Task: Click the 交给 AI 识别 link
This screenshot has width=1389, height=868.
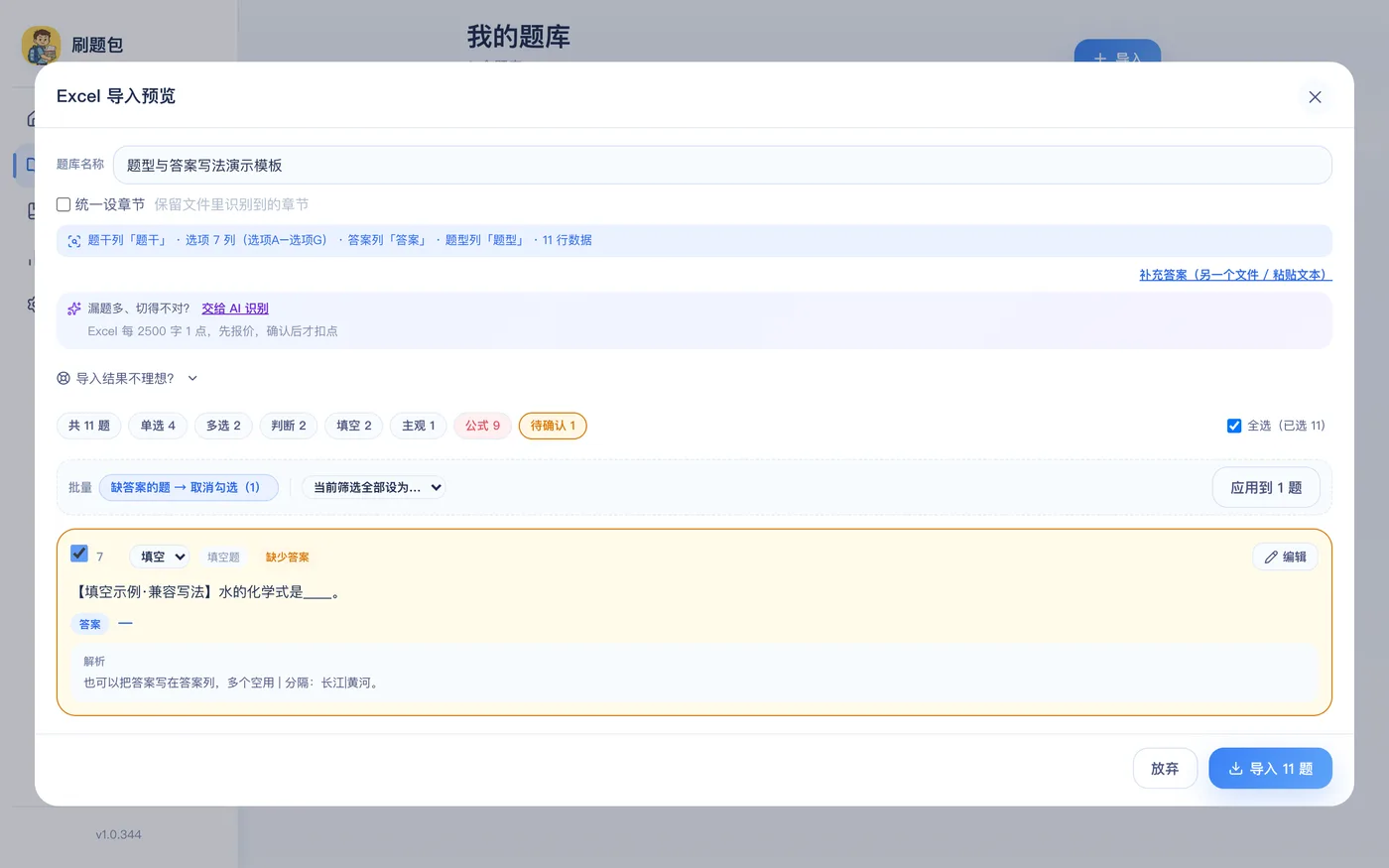Action: tap(235, 309)
